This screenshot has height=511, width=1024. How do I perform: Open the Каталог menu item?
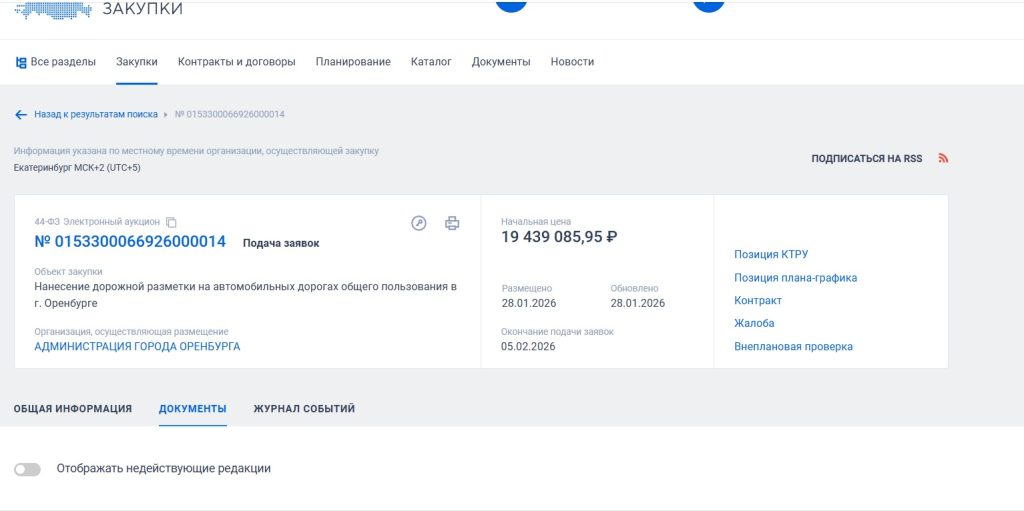[x=431, y=62]
